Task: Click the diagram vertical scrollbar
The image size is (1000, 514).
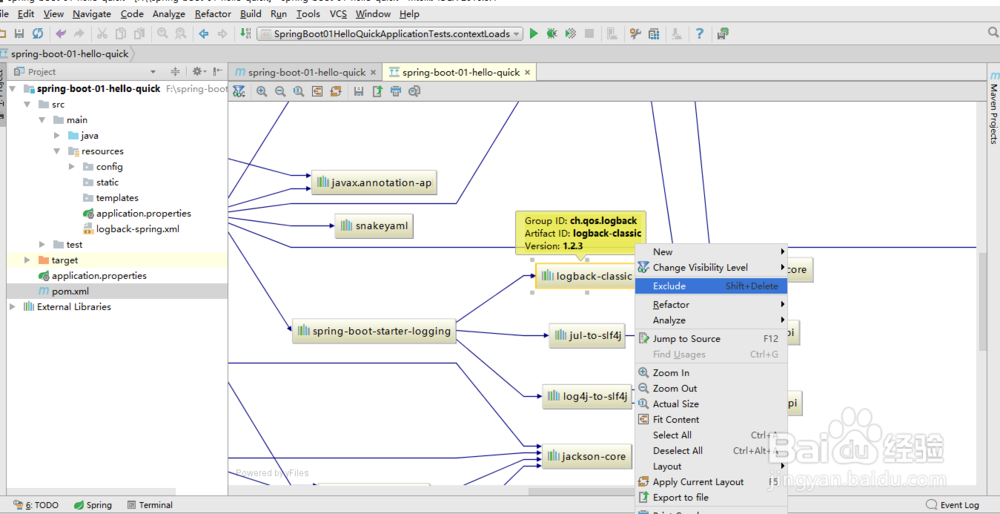Action: point(982,300)
